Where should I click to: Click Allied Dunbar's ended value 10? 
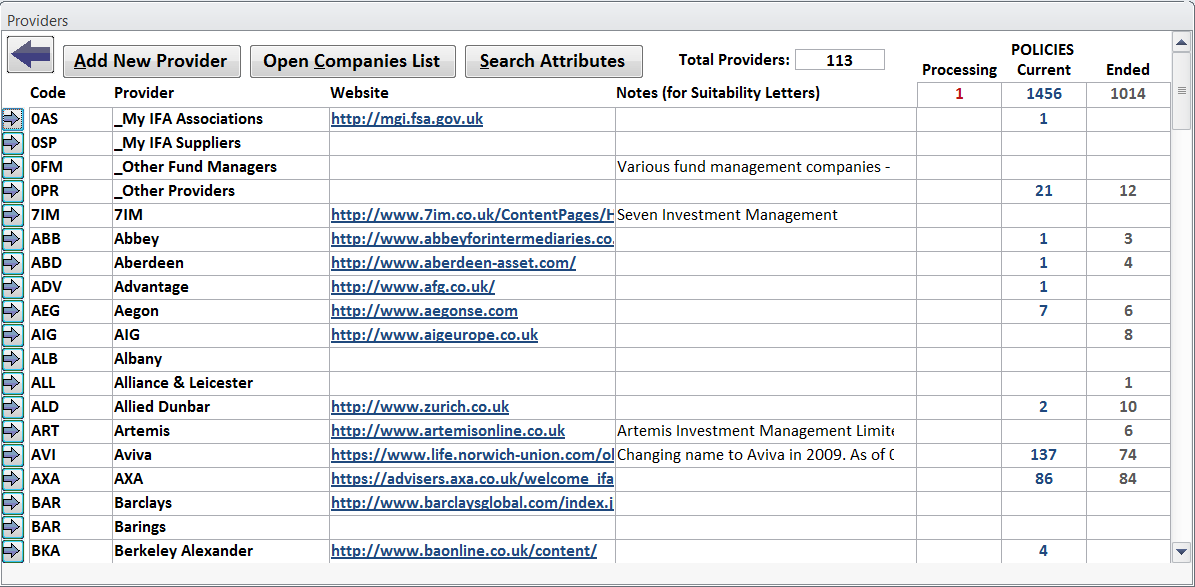pos(1128,407)
